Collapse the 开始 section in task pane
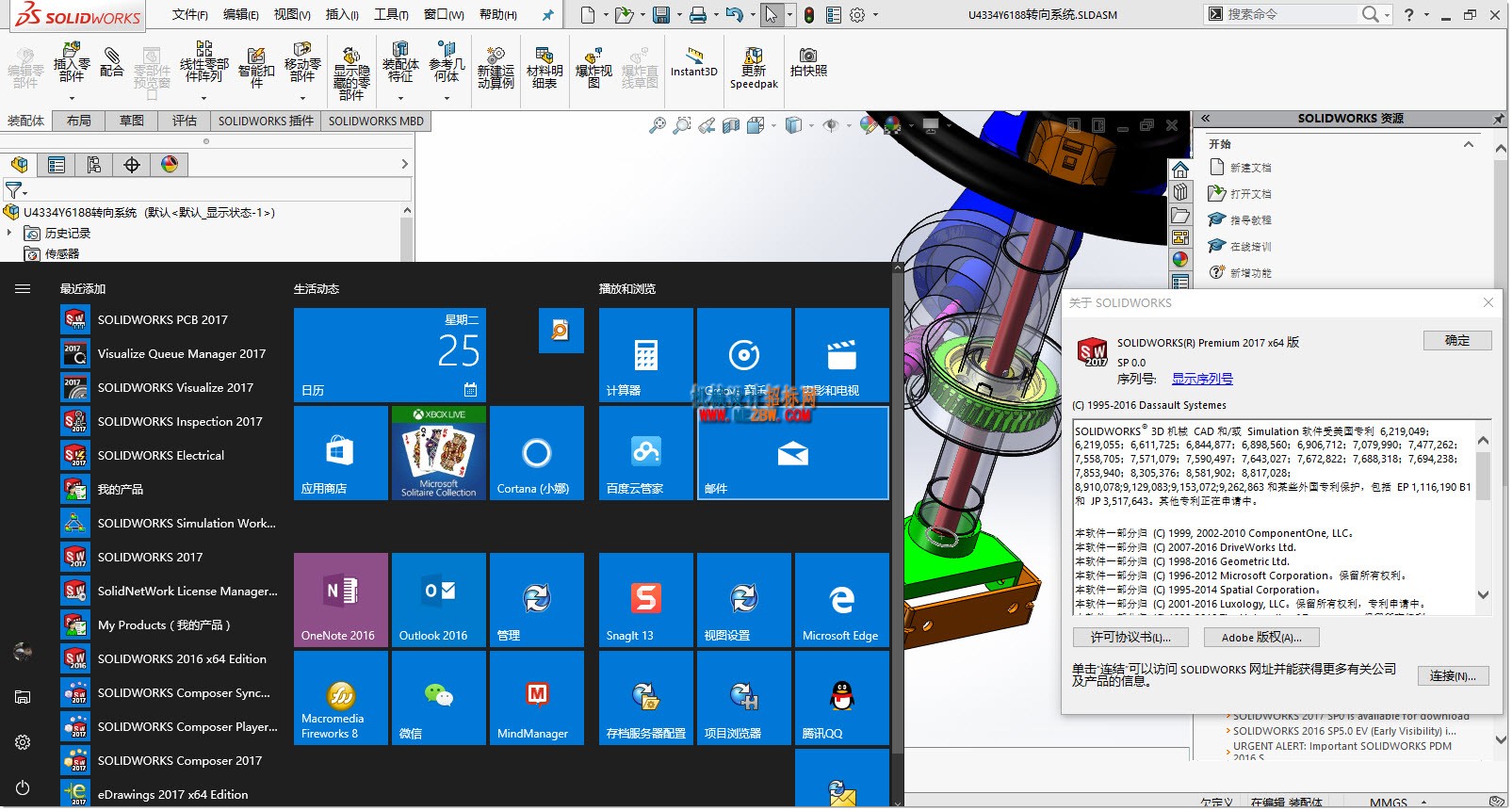This screenshot has height=811, width=1512. (1469, 144)
